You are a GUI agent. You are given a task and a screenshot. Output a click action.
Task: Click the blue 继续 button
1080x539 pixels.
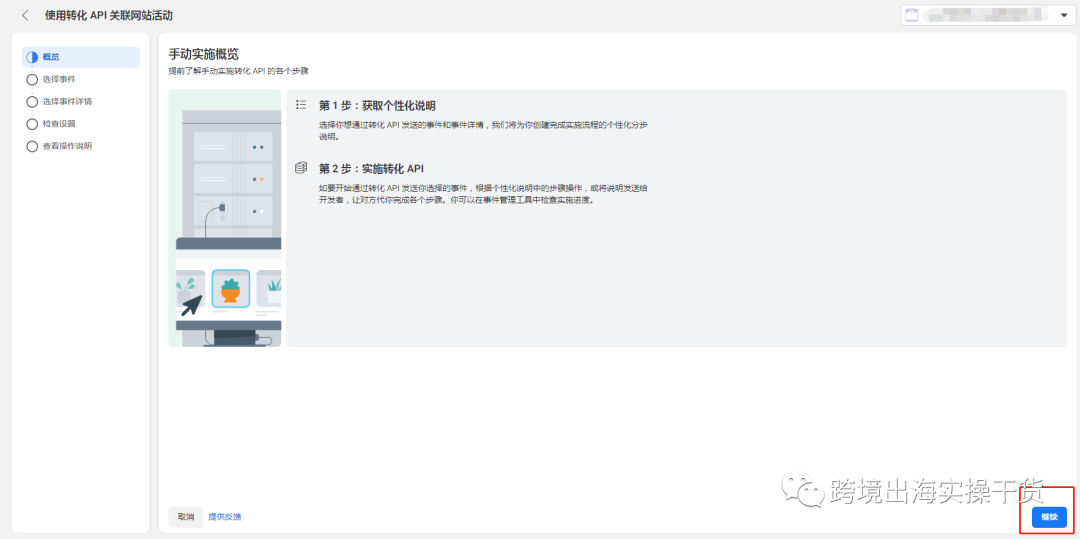[1049, 517]
